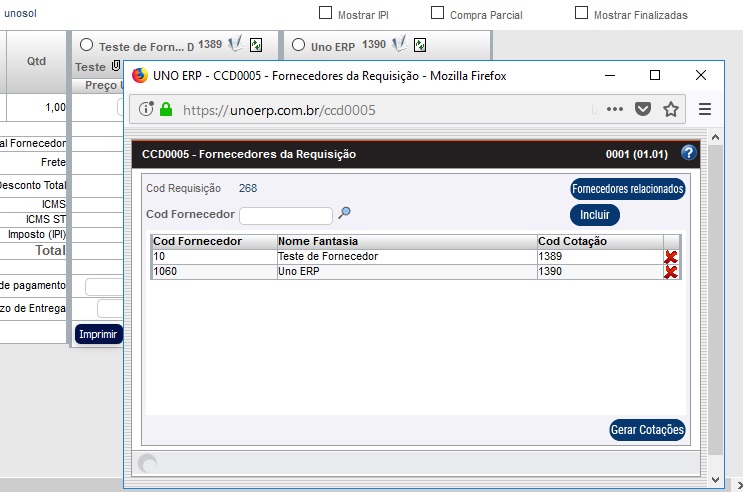Click the help question mark icon
This screenshot has width=743, height=492.
688,154
